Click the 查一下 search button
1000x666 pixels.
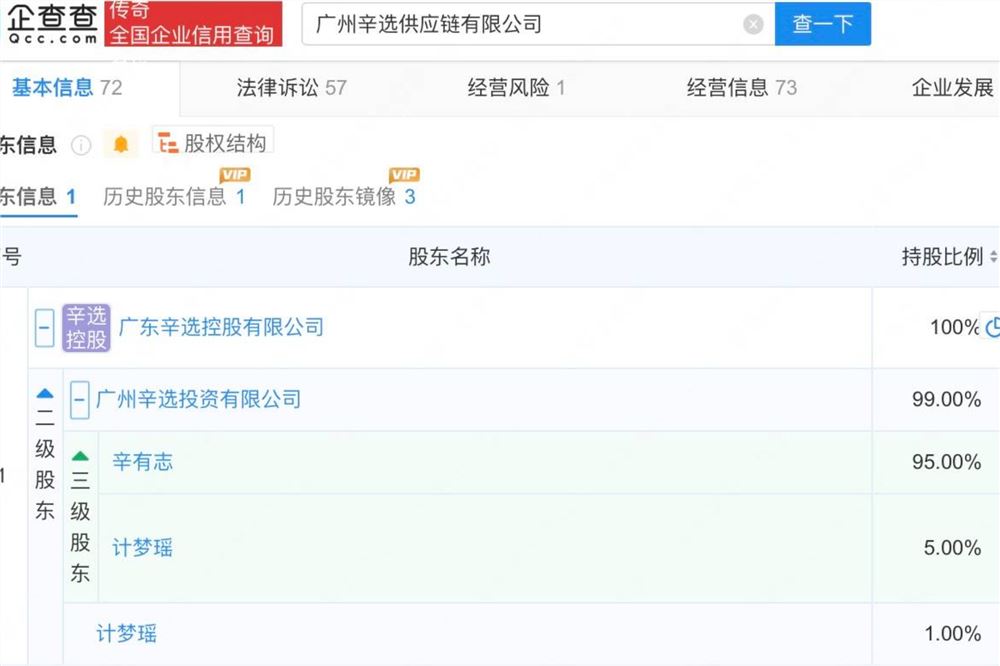click(x=823, y=23)
